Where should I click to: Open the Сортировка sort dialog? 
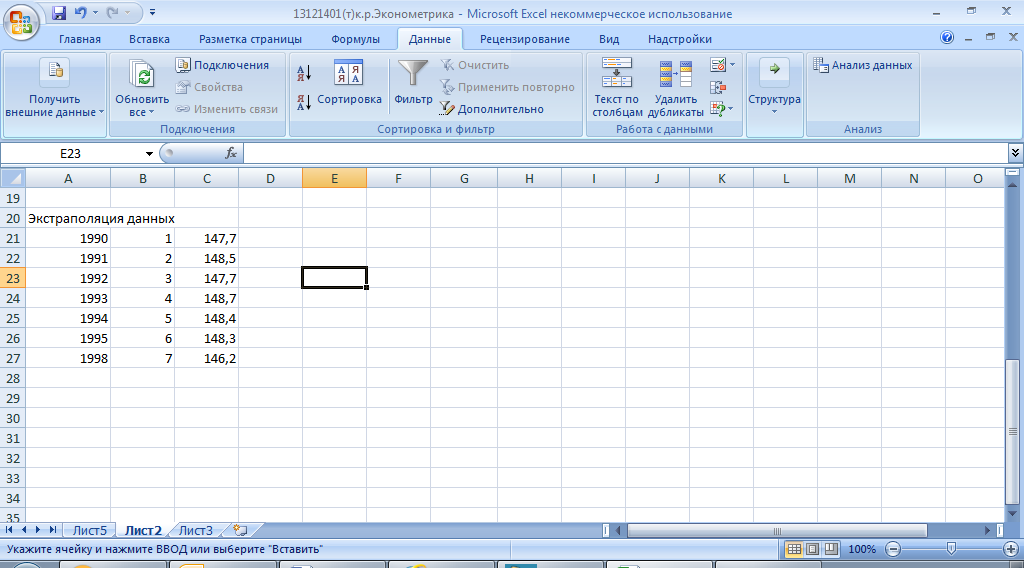click(349, 82)
